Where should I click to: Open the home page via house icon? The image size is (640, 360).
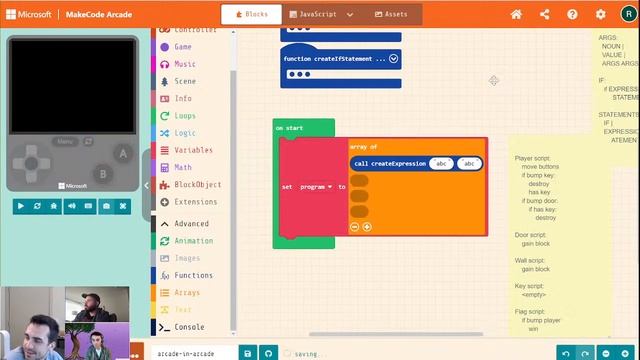tap(516, 14)
